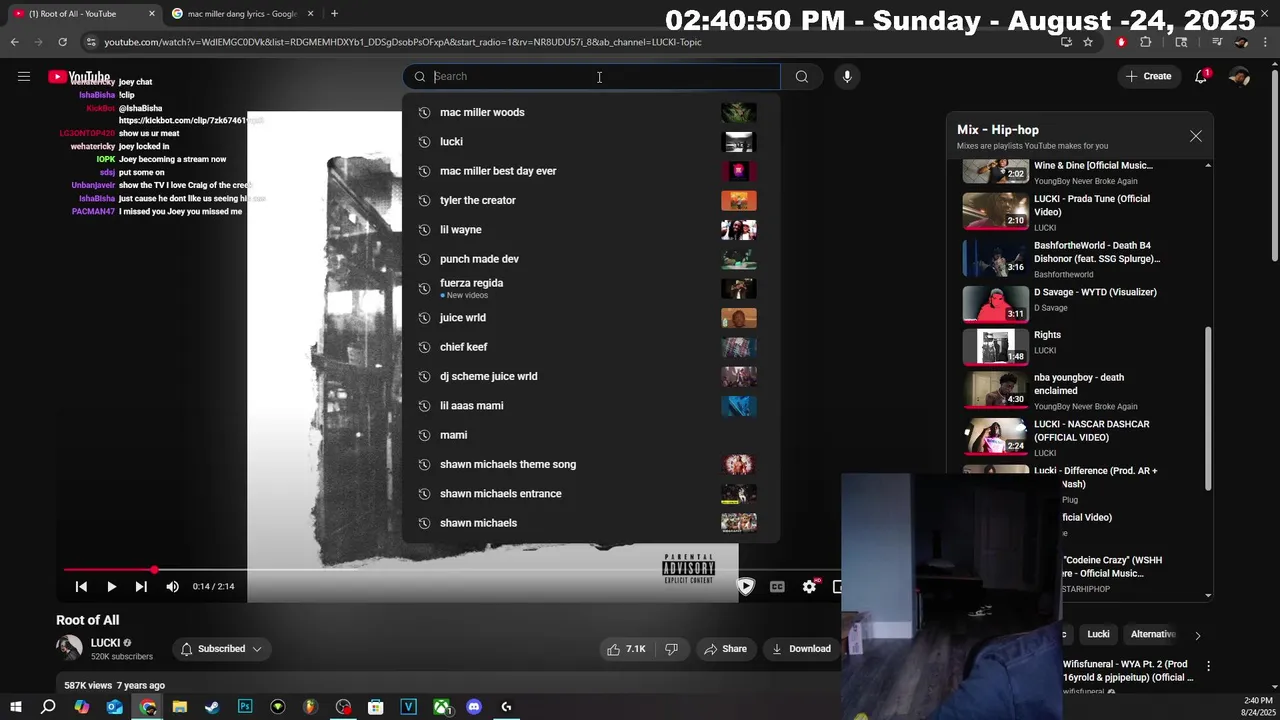The height and width of the screenshot is (720, 1280).
Task: Toggle closed captions CC in the player
Action: tap(777, 587)
